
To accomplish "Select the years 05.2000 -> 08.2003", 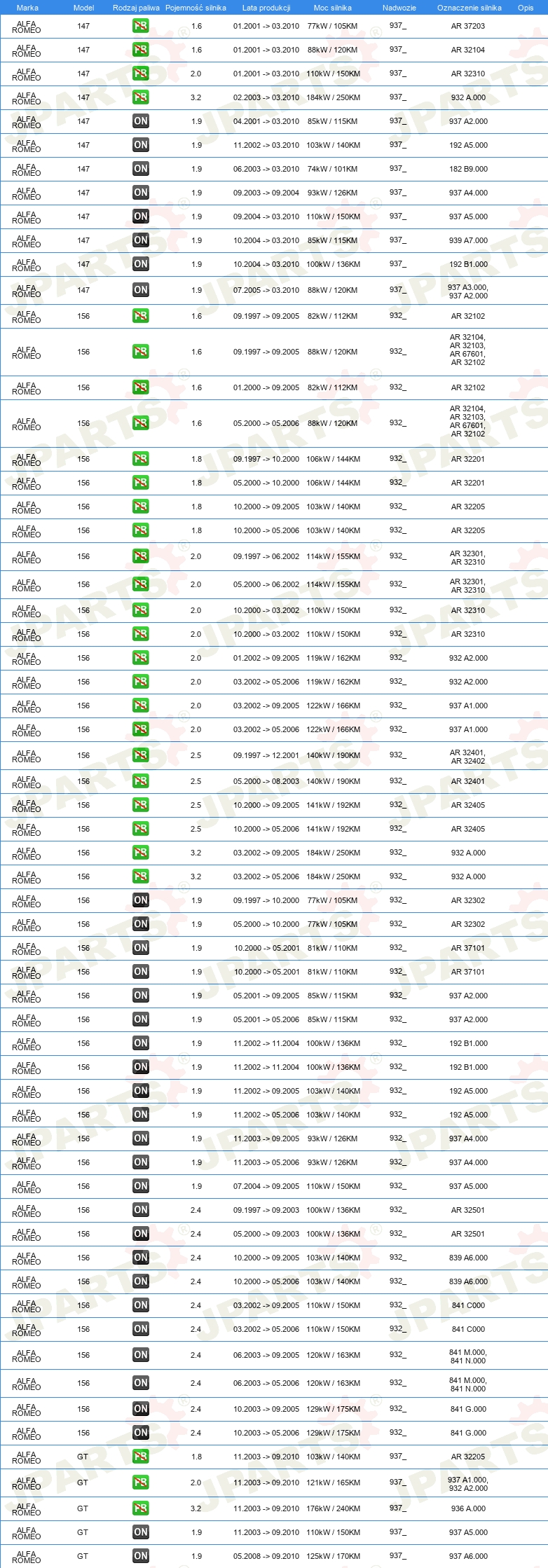I will pyautogui.click(x=266, y=781).
